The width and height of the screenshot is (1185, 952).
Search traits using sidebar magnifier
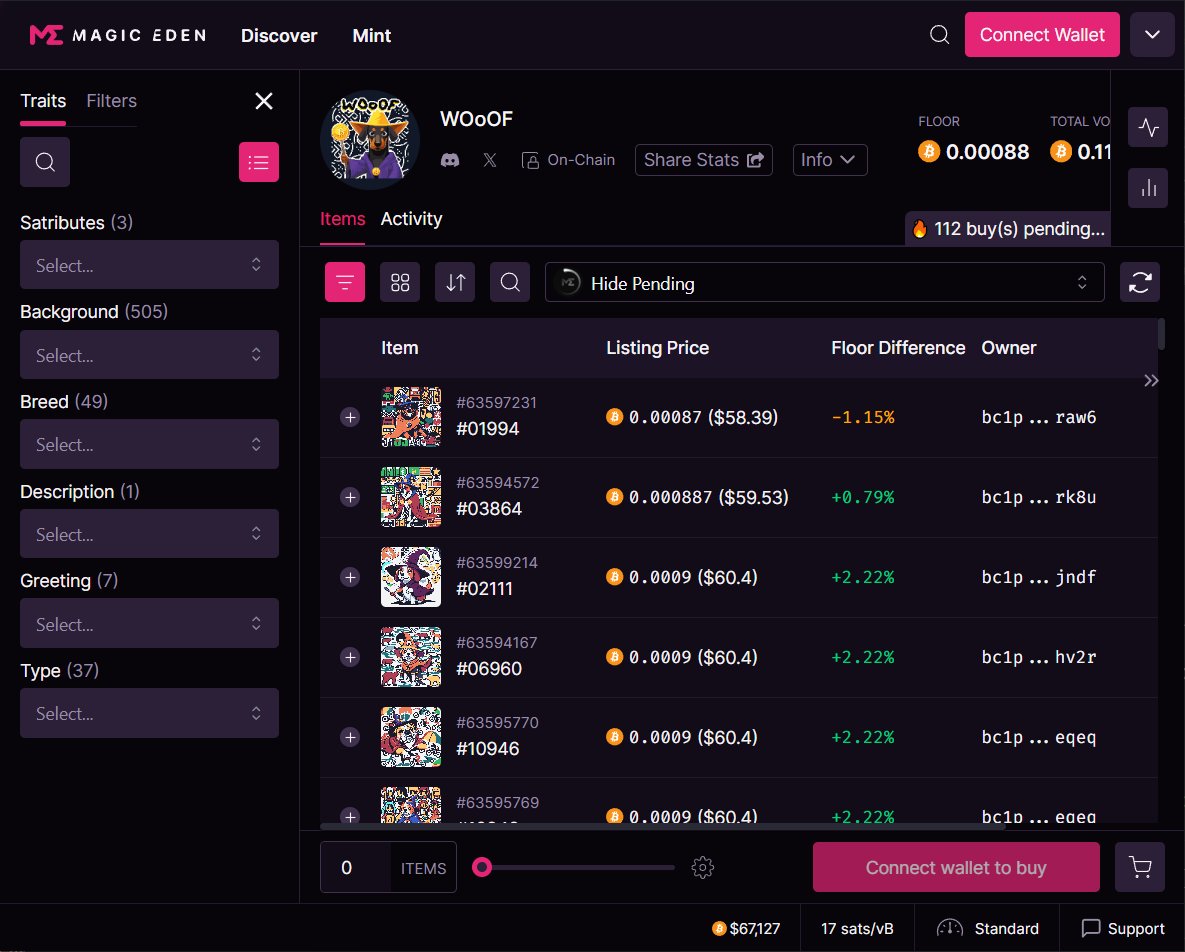45,162
